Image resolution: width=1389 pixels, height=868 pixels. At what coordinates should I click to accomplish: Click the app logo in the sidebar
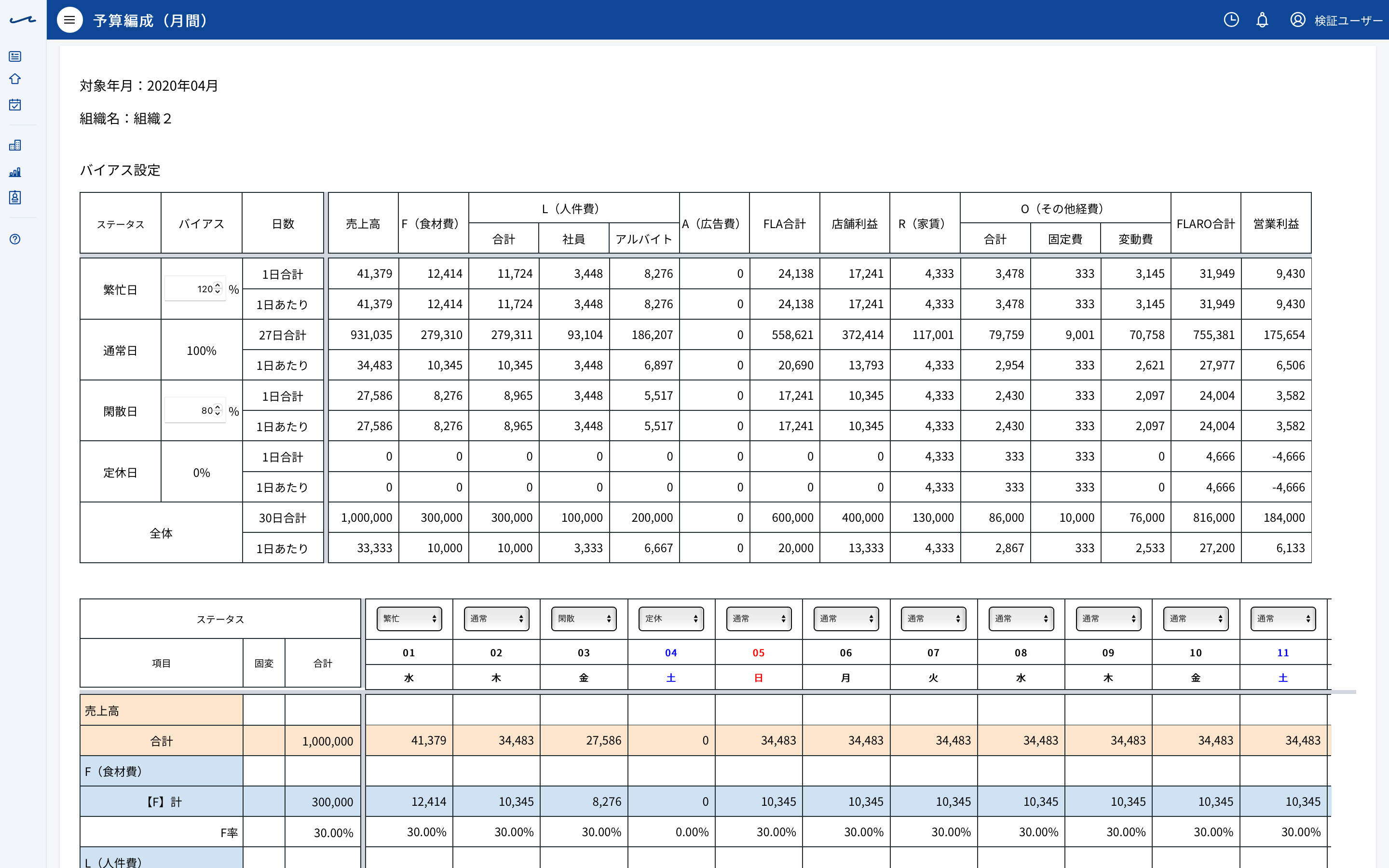click(x=23, y=20)
